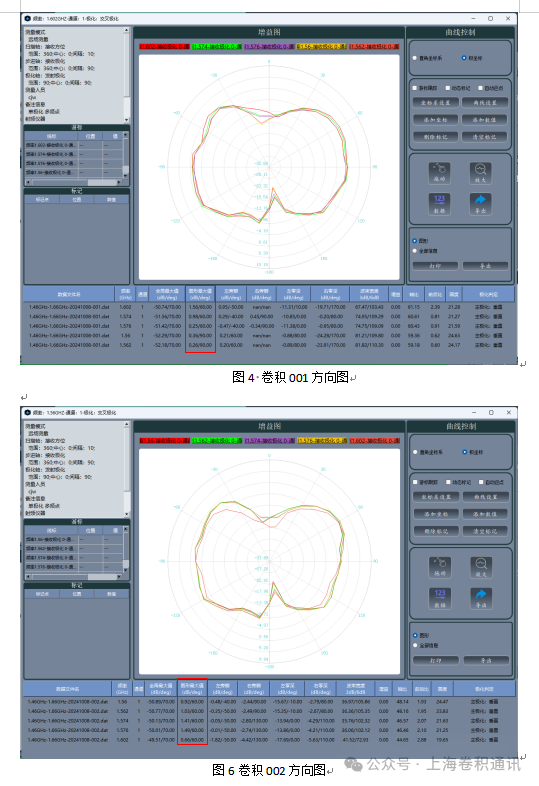Click 删除标记 button in Fig 4 window
This screenshot has height=786, width=539.
435,137
